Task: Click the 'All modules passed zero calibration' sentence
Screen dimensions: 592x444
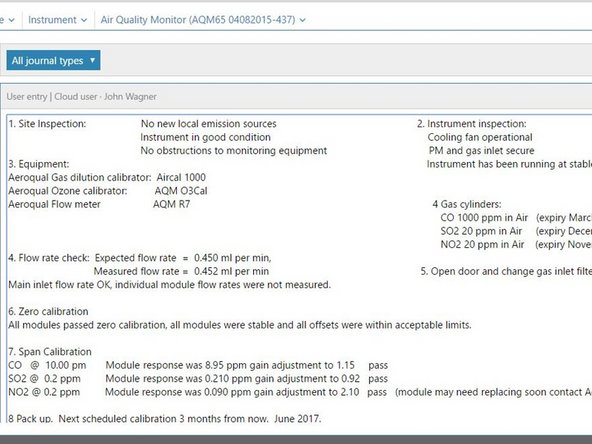Action: tap(240, 325)
